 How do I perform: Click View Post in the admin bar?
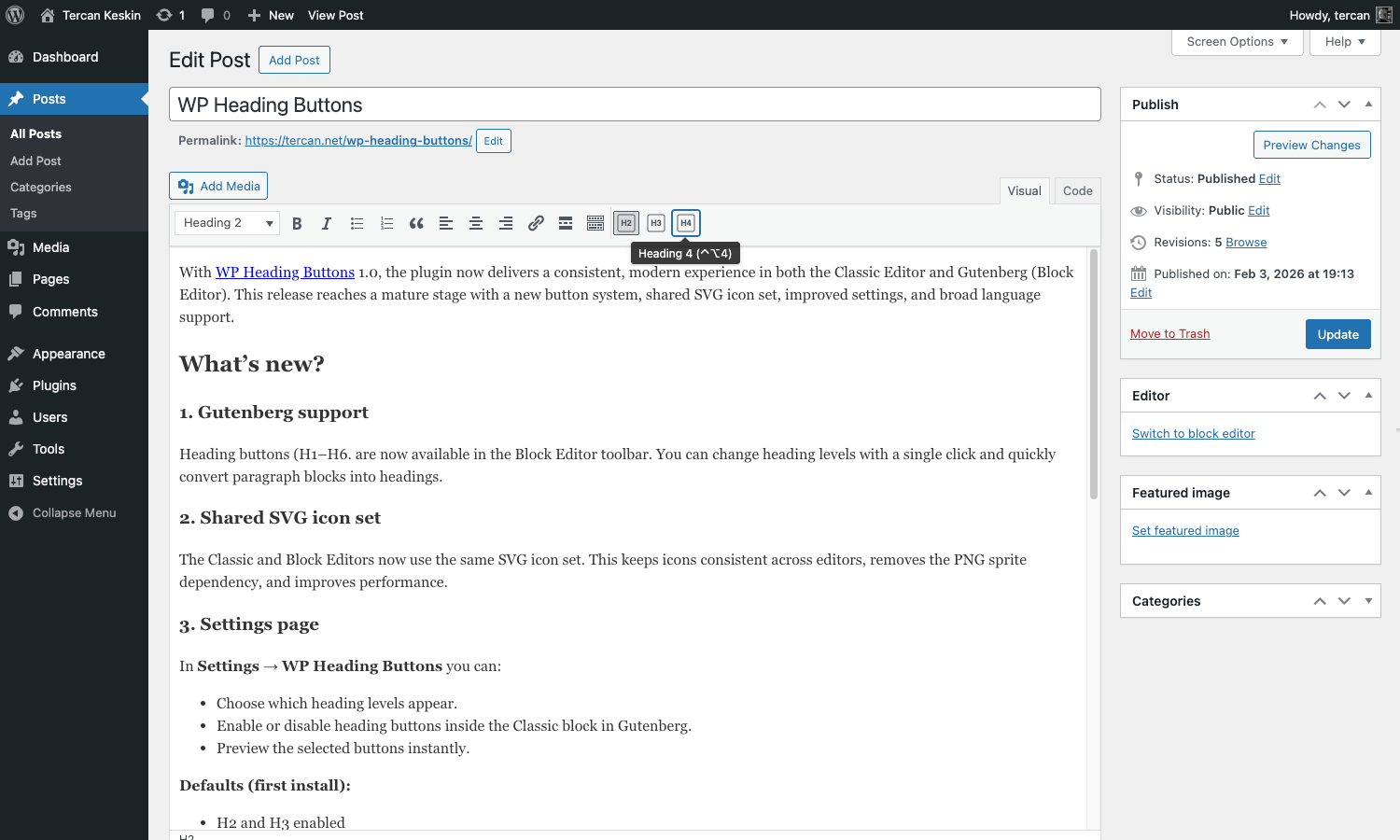point(336,15)
